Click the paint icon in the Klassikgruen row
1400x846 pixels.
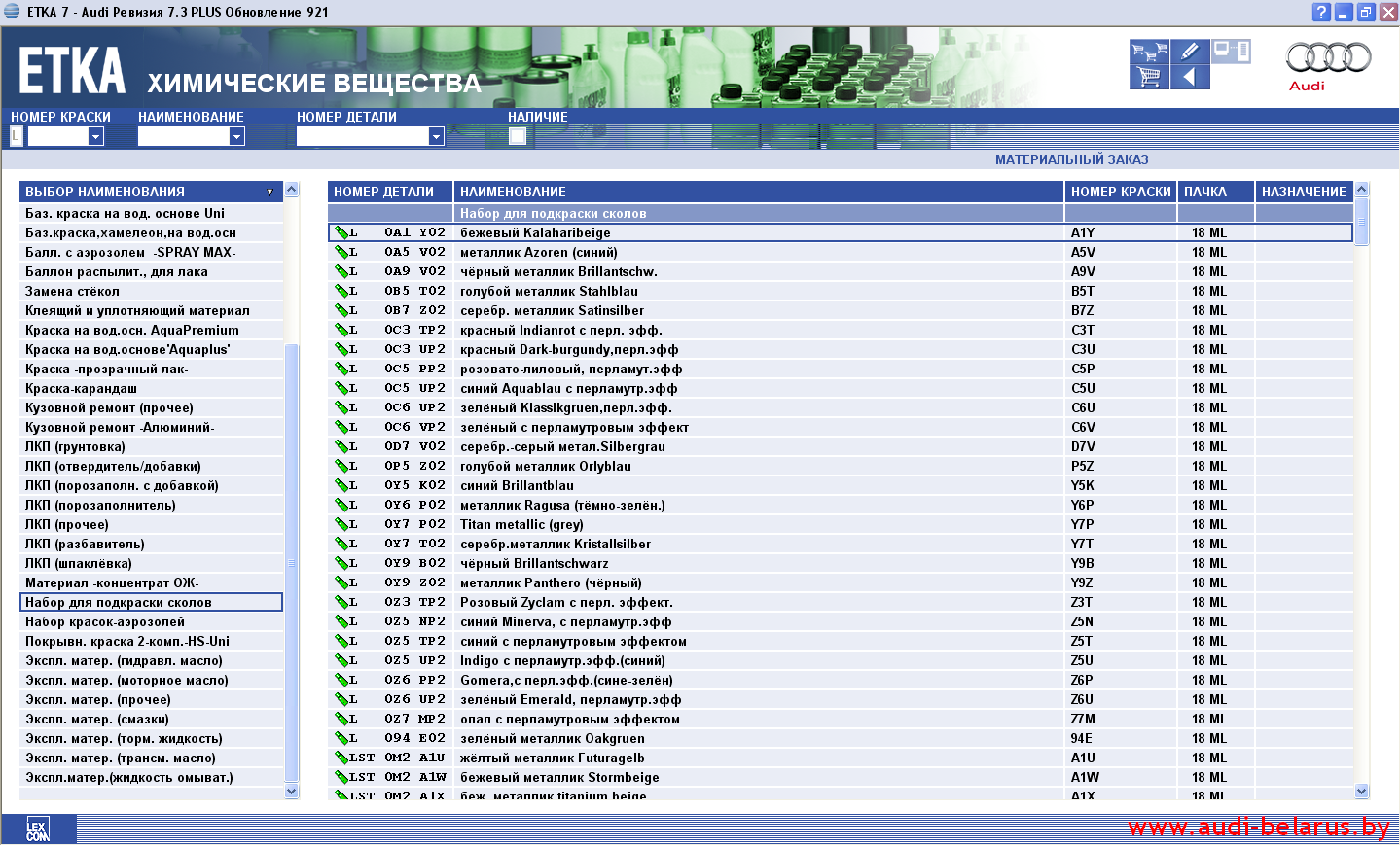pyautogui.click(x=341, y=407)
